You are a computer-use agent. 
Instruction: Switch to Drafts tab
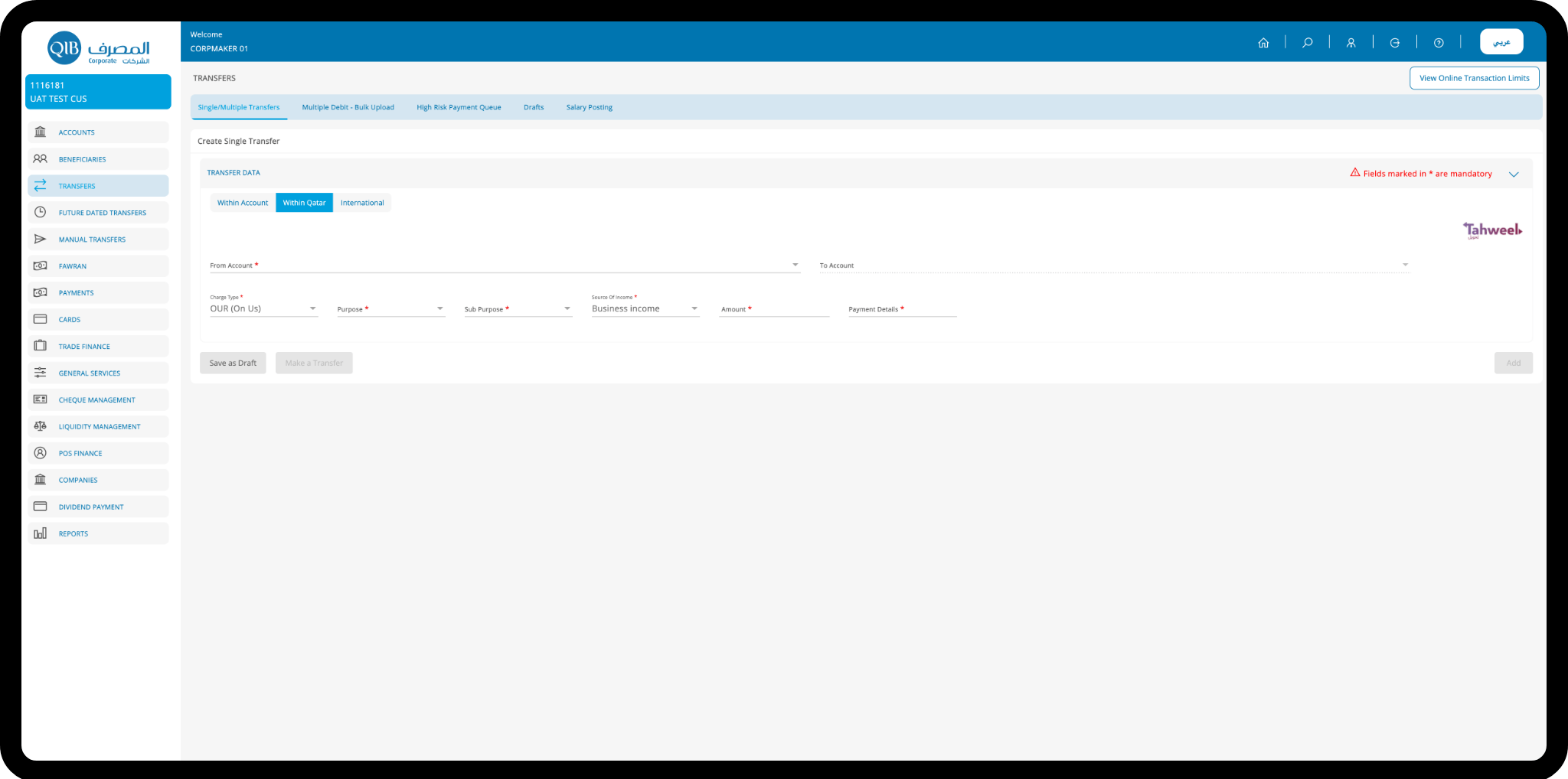[x=534, y=107]
